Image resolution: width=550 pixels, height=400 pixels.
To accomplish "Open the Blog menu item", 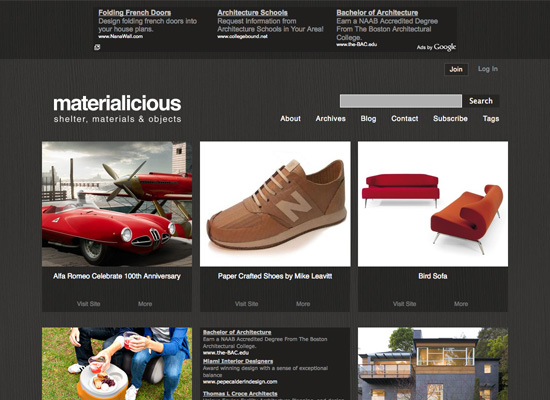I will tap(368, 119).
